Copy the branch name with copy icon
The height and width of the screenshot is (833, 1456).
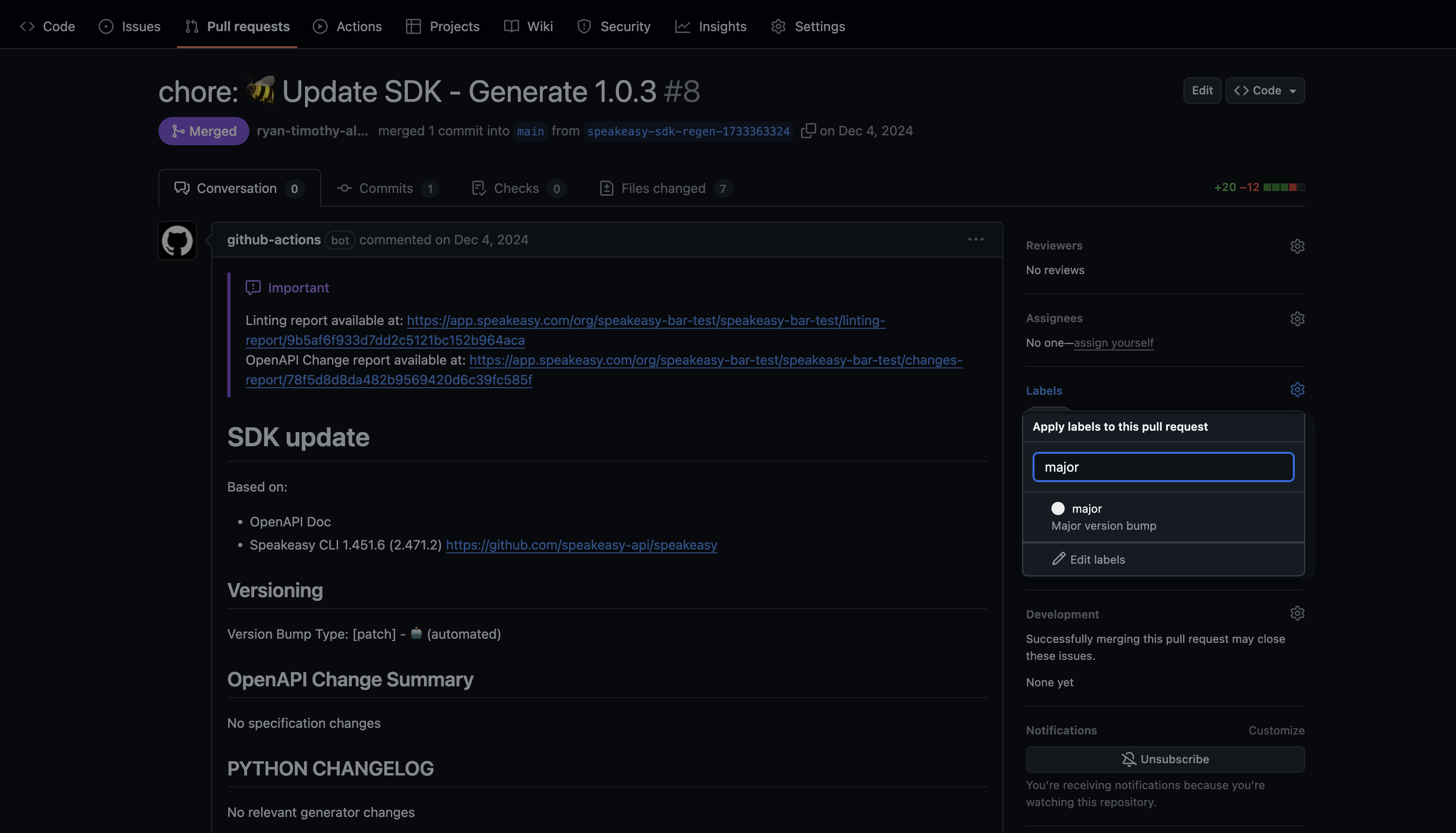tap(809, 131)
